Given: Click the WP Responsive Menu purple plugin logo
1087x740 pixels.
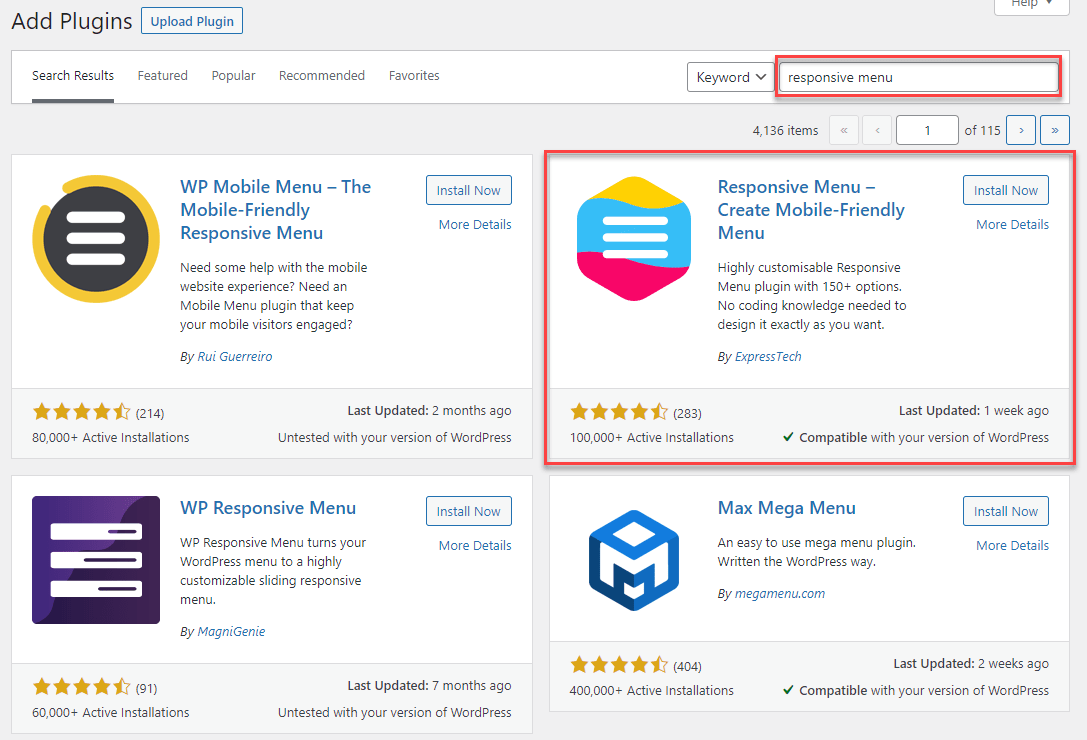Looking at the screenshot, I should [x=95, y=559].
